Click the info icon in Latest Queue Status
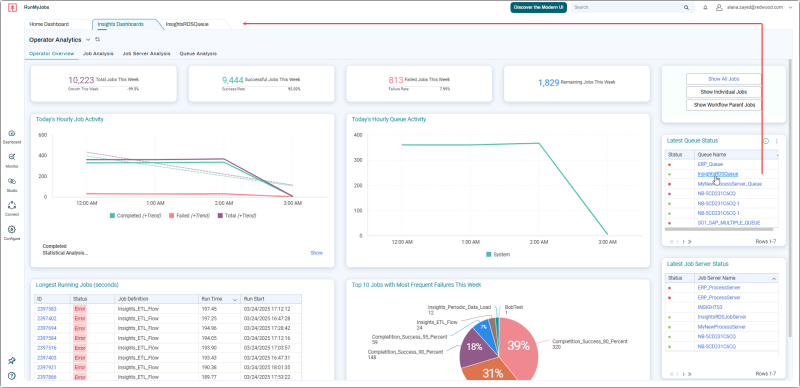This screenshot has width=800, height=388. pos(766,141)
